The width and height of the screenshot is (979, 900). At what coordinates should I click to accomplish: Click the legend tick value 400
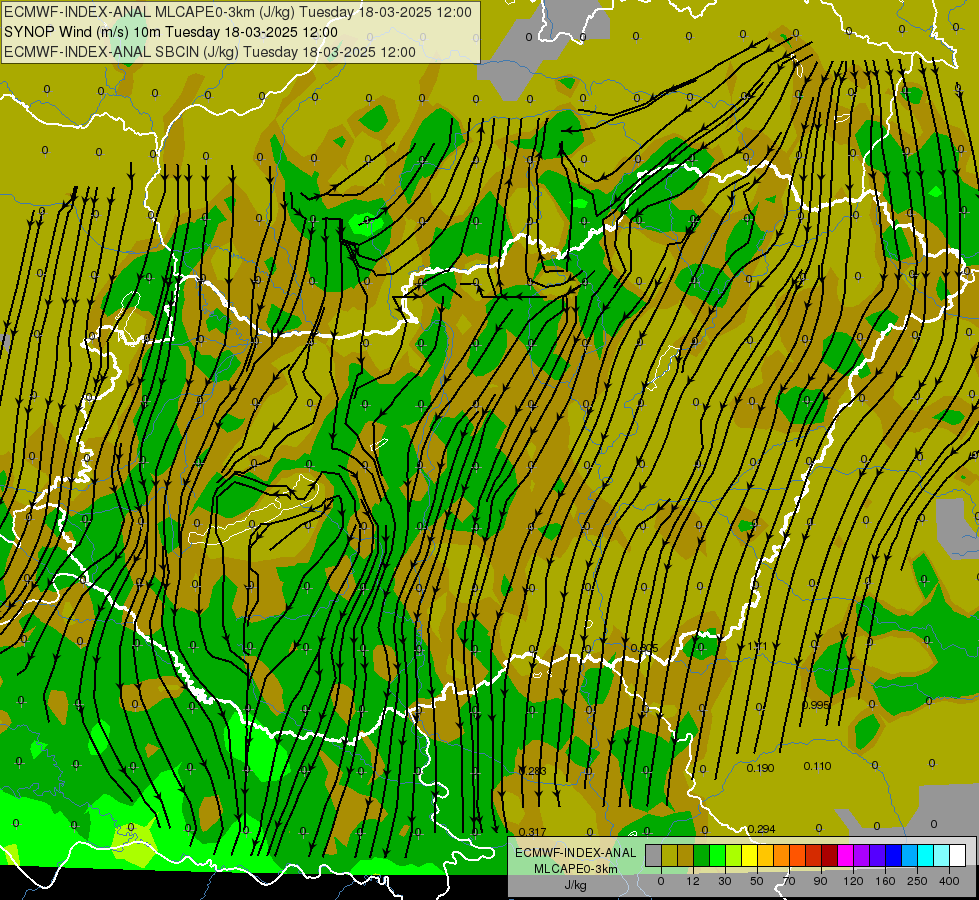coord(949,881)
